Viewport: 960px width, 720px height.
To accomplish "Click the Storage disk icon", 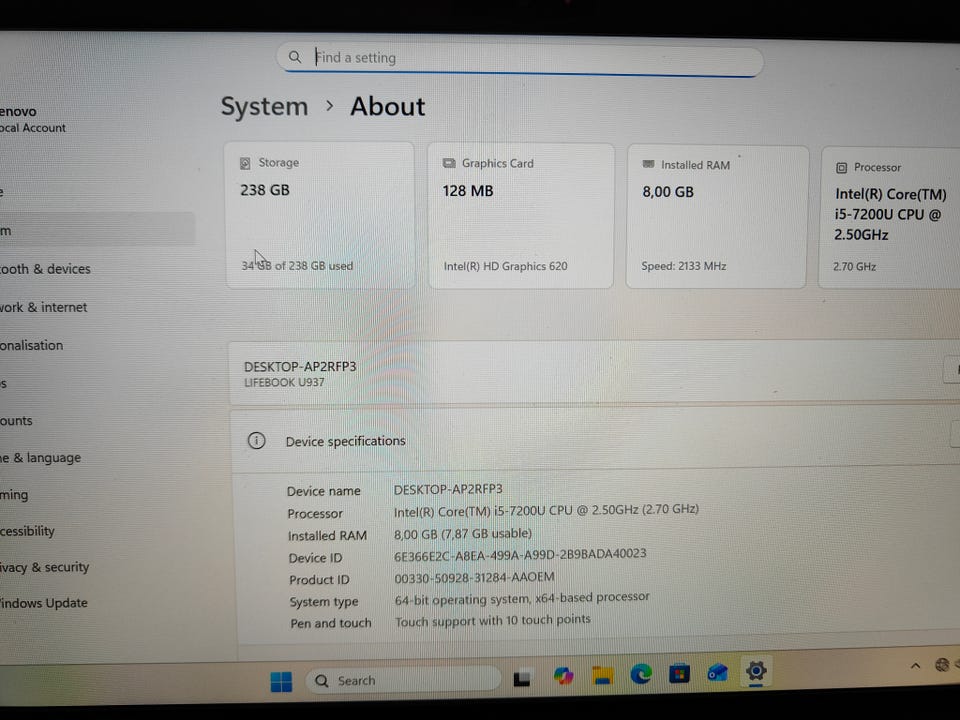I will coord(245,163).
